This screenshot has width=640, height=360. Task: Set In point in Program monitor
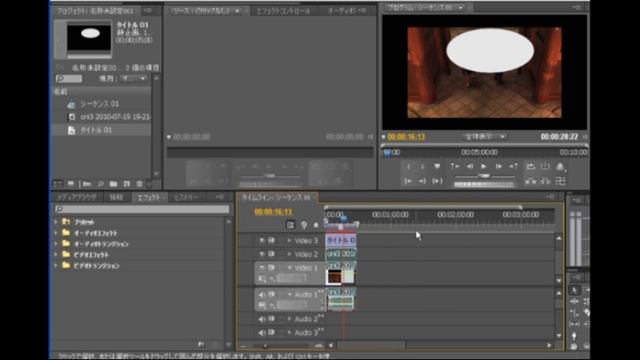coord(409,167)
